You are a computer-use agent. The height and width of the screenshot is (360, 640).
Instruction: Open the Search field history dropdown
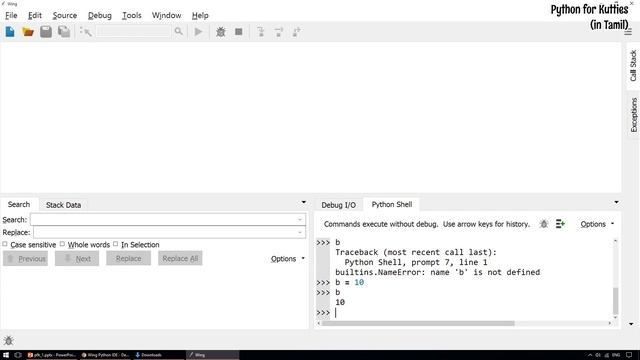point(300,220)
